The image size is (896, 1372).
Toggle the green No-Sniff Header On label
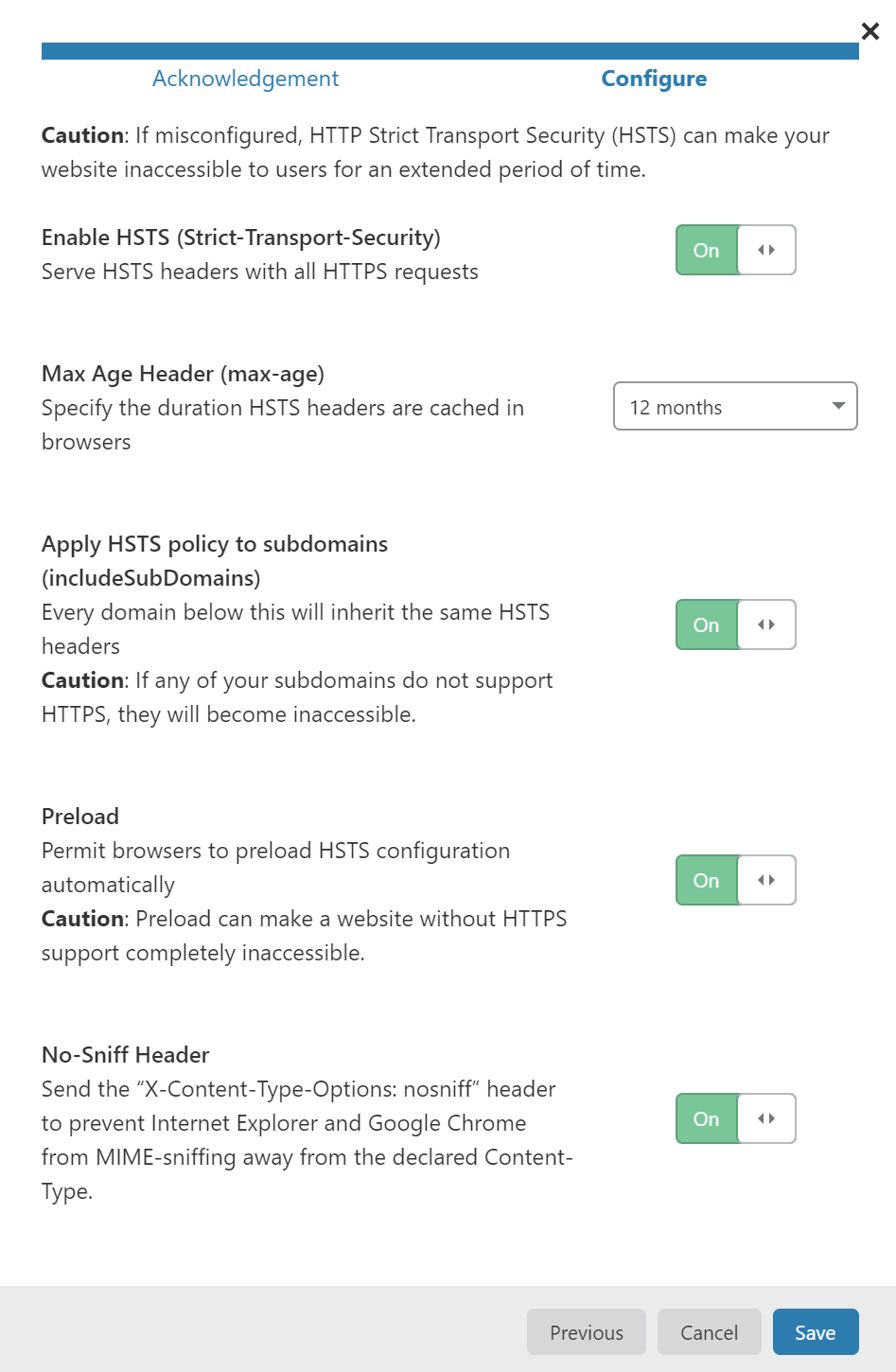(707, 1118)
